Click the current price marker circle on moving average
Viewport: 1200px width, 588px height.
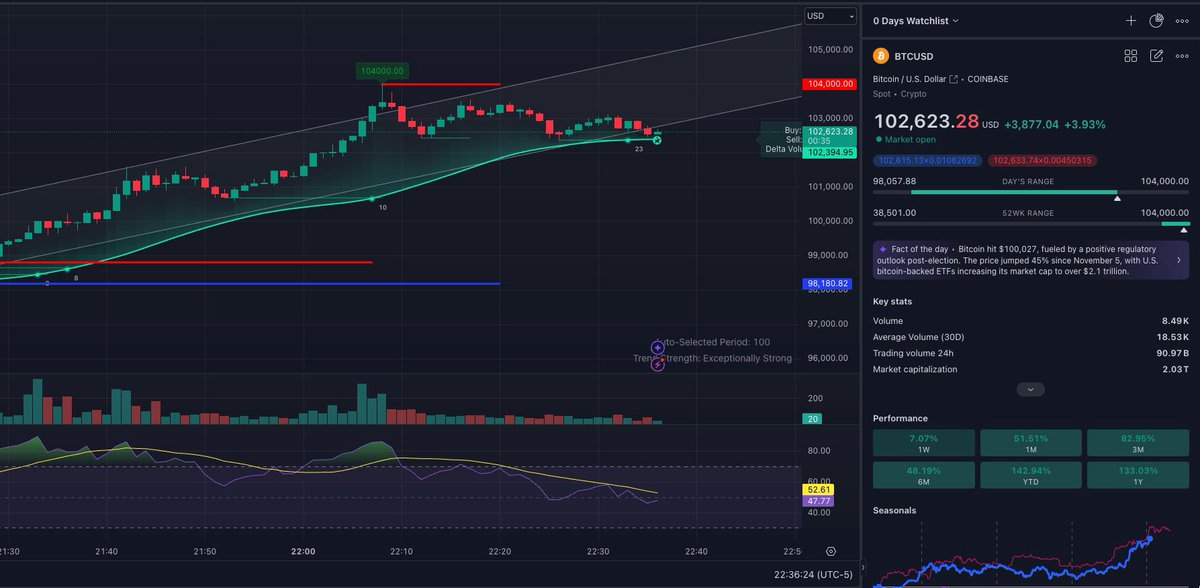(x=657, y=139)
